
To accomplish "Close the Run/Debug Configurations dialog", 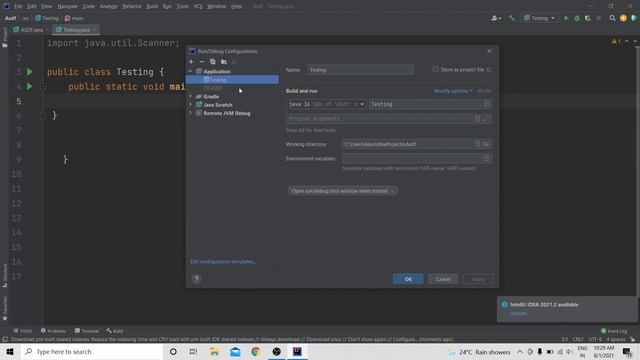I will pyautogui.click(x=489, y=51).
